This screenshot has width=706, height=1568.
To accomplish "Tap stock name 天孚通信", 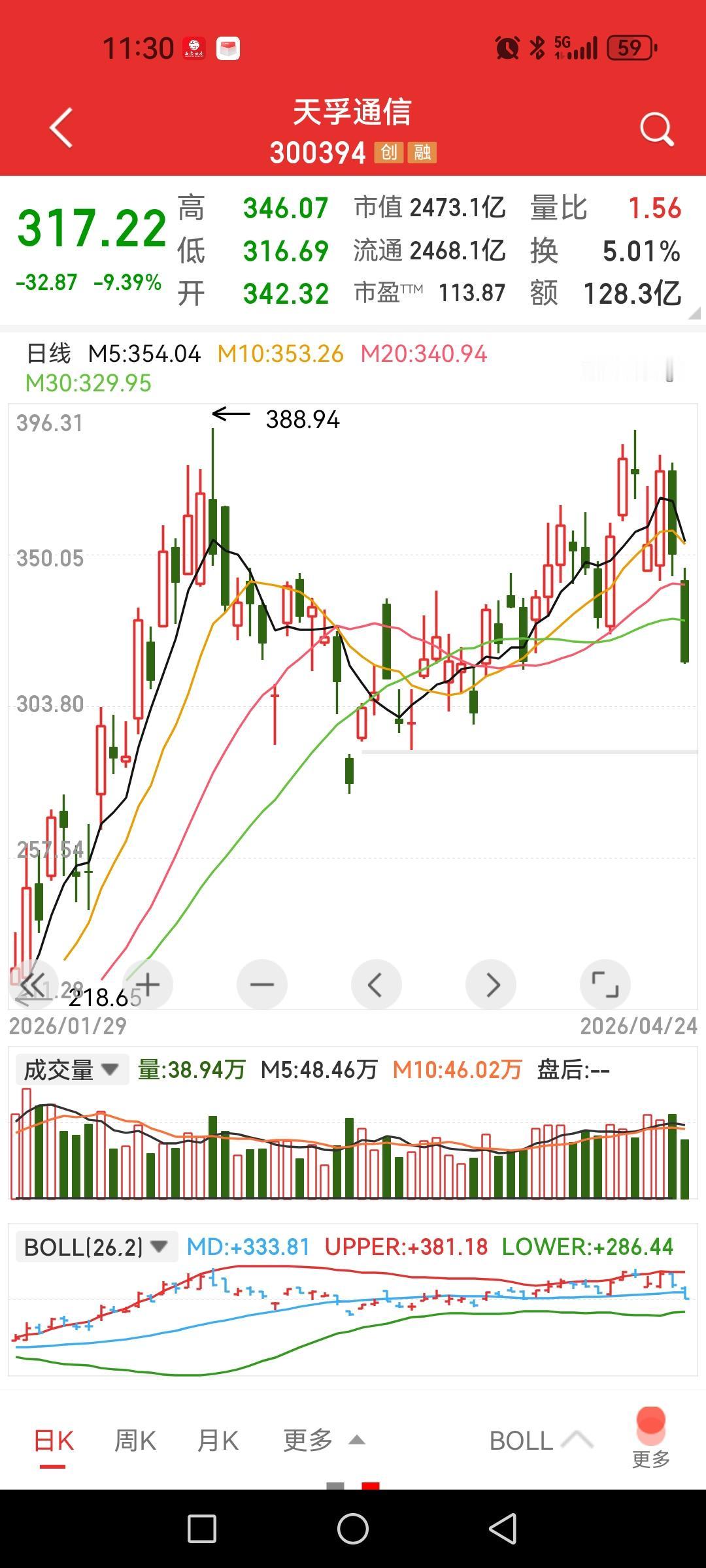I will point(352,112).
